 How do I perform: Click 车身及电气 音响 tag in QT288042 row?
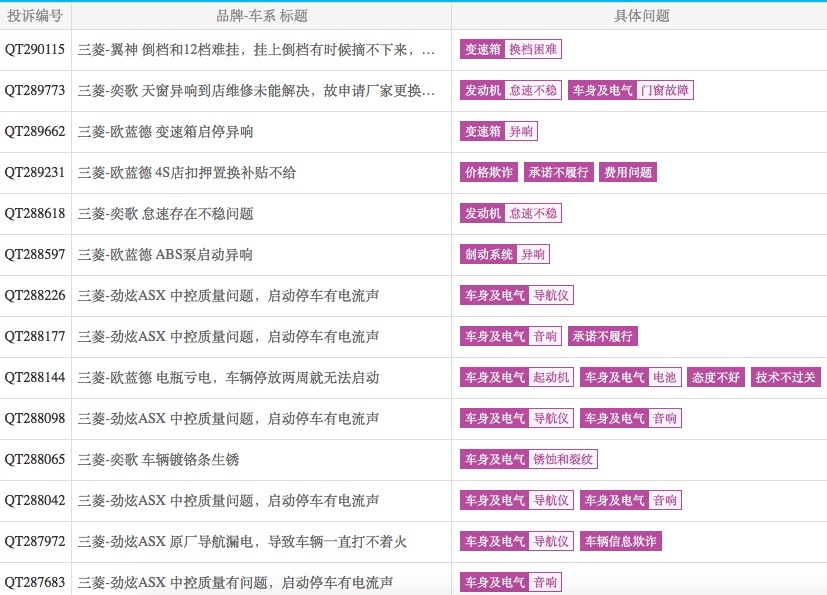pyautogui.click(x=631, y=500)
